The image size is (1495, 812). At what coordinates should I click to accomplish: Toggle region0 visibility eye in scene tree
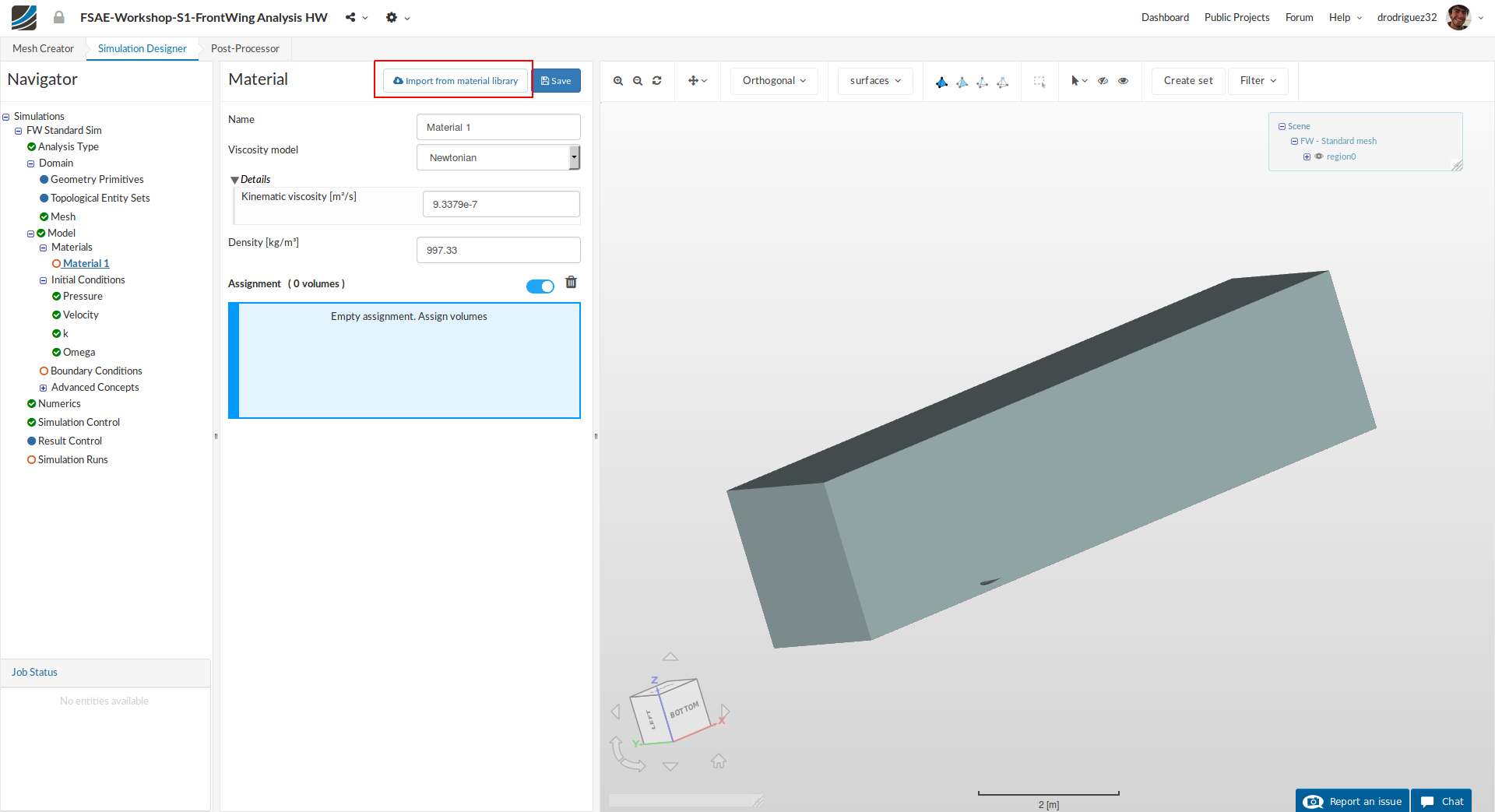coord(1319,156)
